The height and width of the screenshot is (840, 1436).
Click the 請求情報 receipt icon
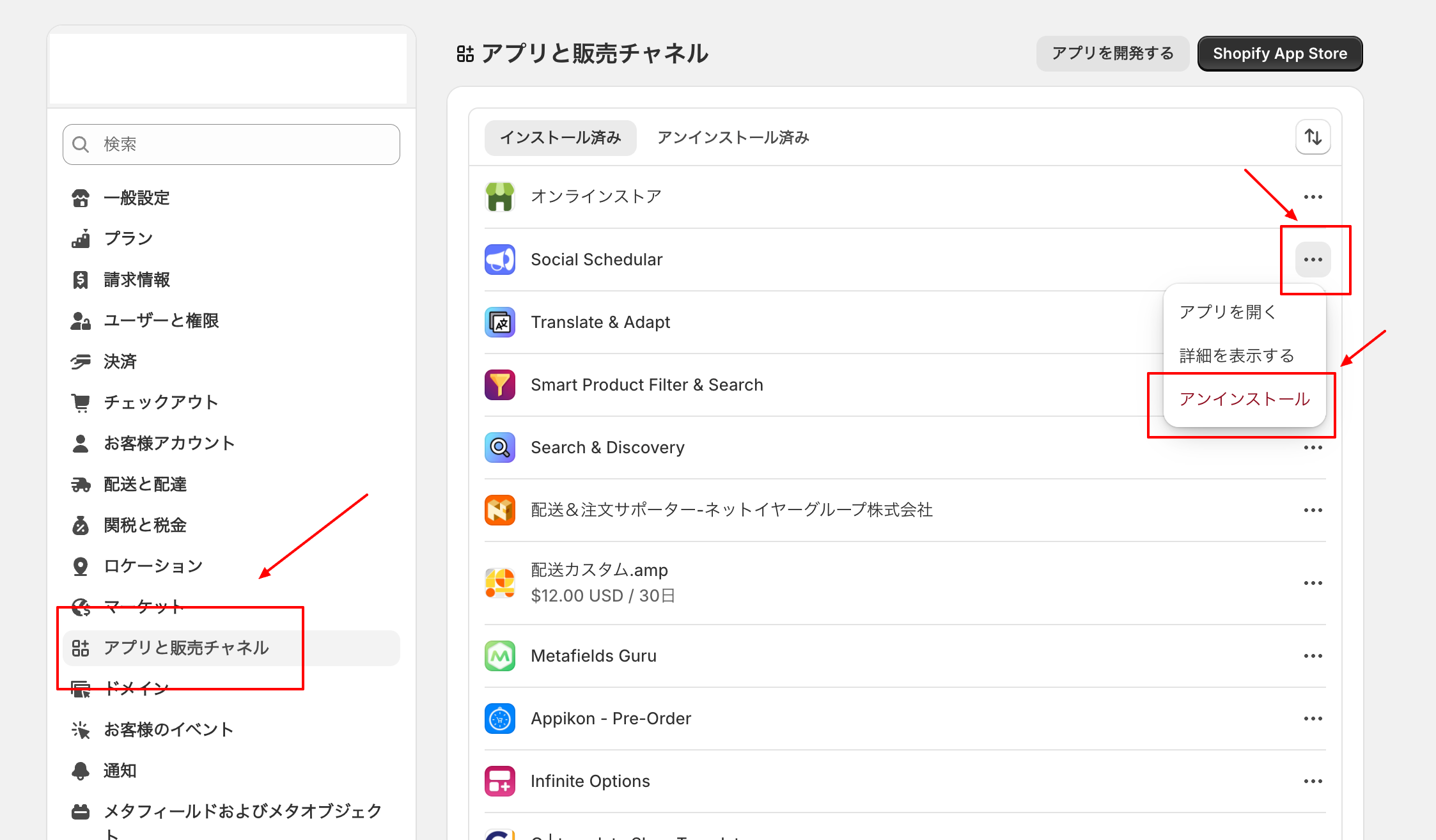[81, 280]
